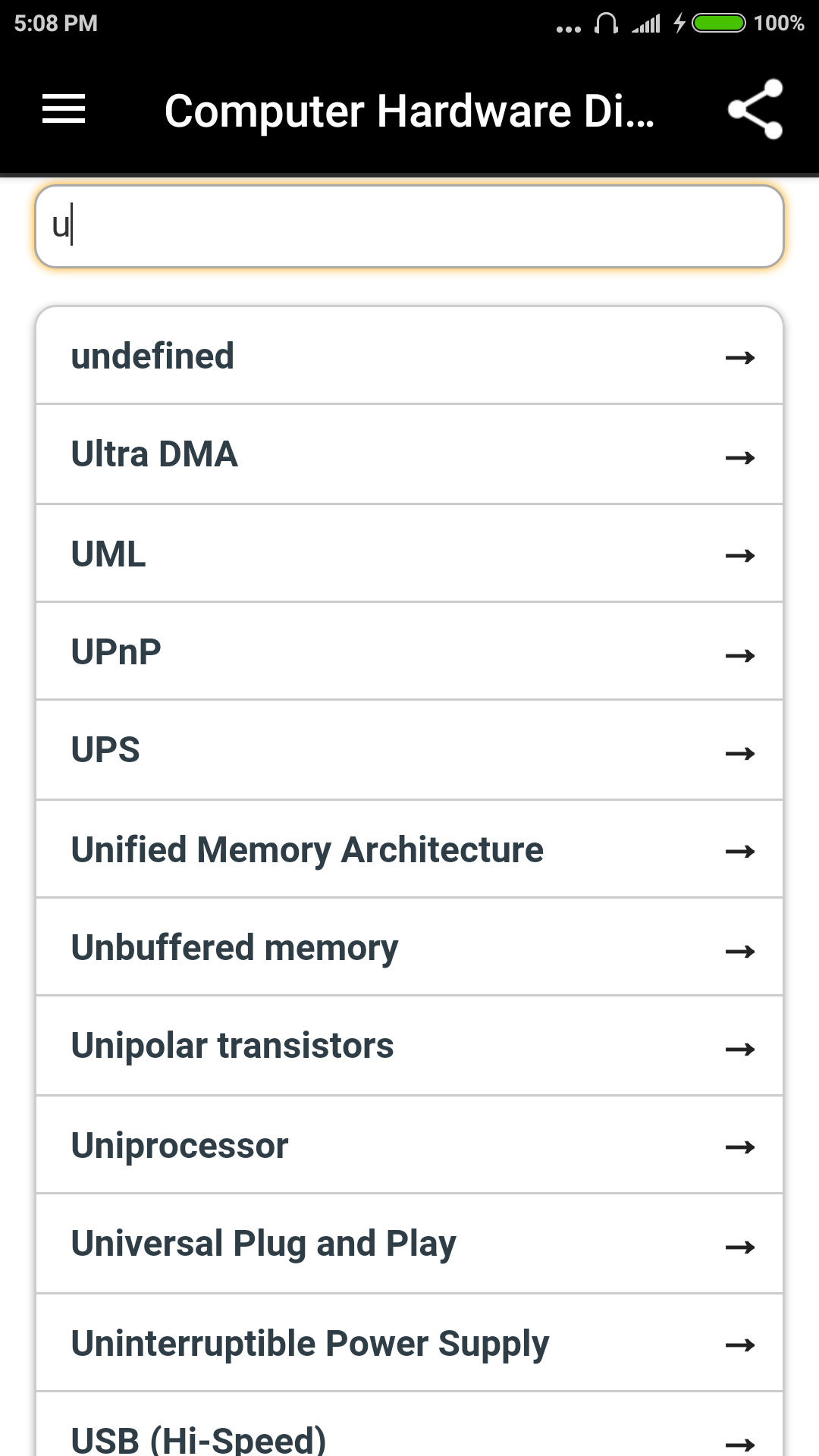The height and width of the screenshot is (1456, 819).
Task: Tap the Computer Hardware Dictionary title
Action: coord(409,111)
